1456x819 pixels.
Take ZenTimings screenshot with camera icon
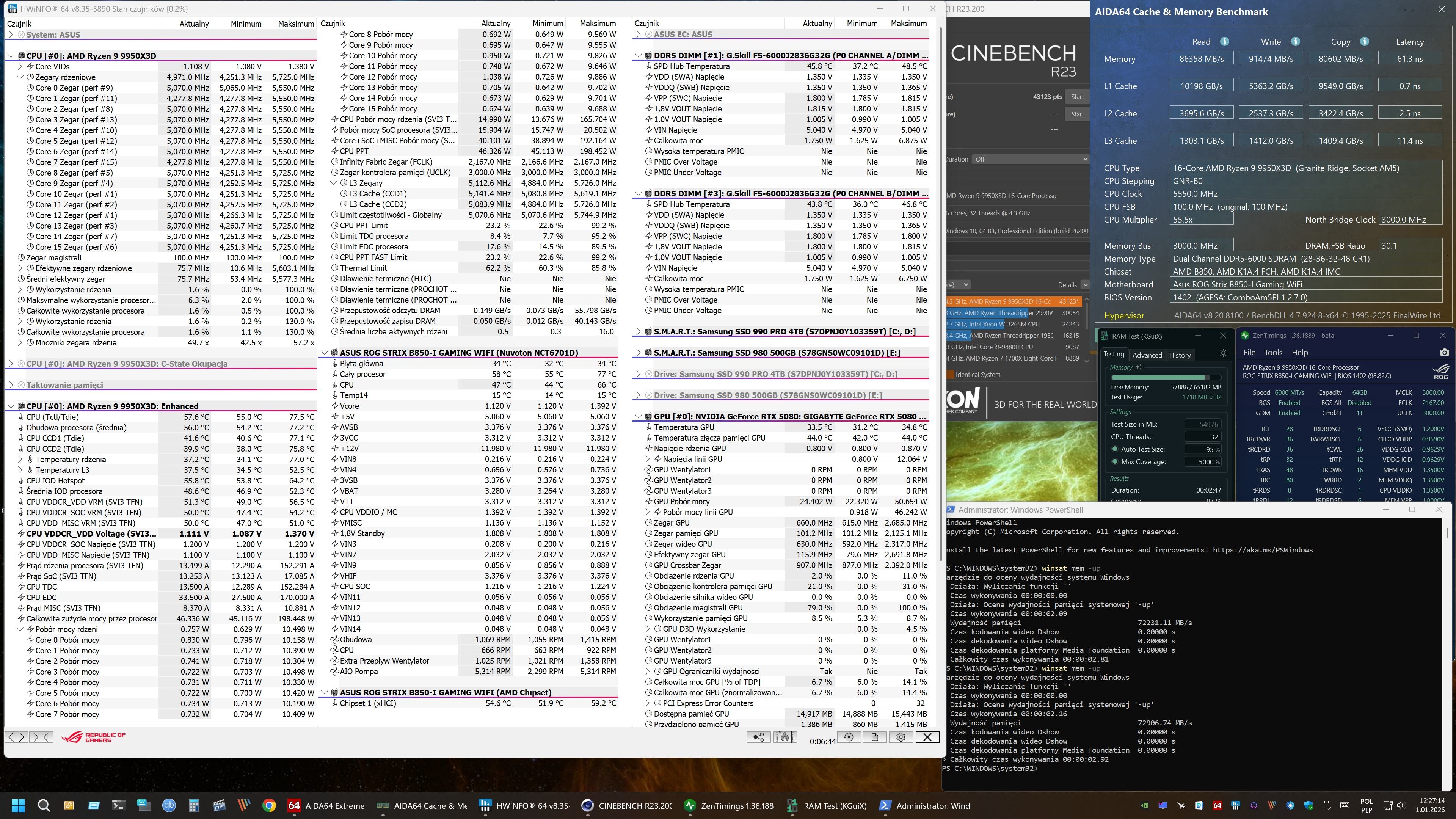click(x=1444, y=352)
